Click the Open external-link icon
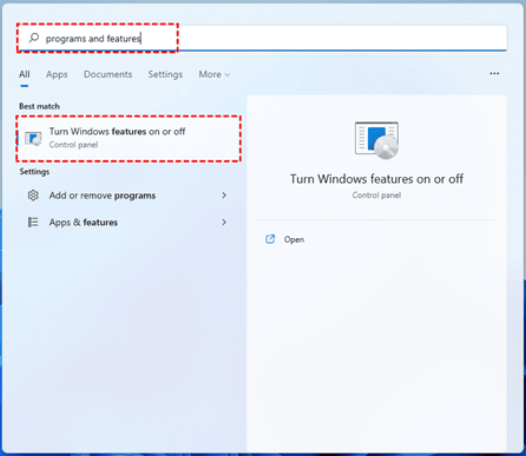The image size is (526, 456). click(x=270, y=239)
